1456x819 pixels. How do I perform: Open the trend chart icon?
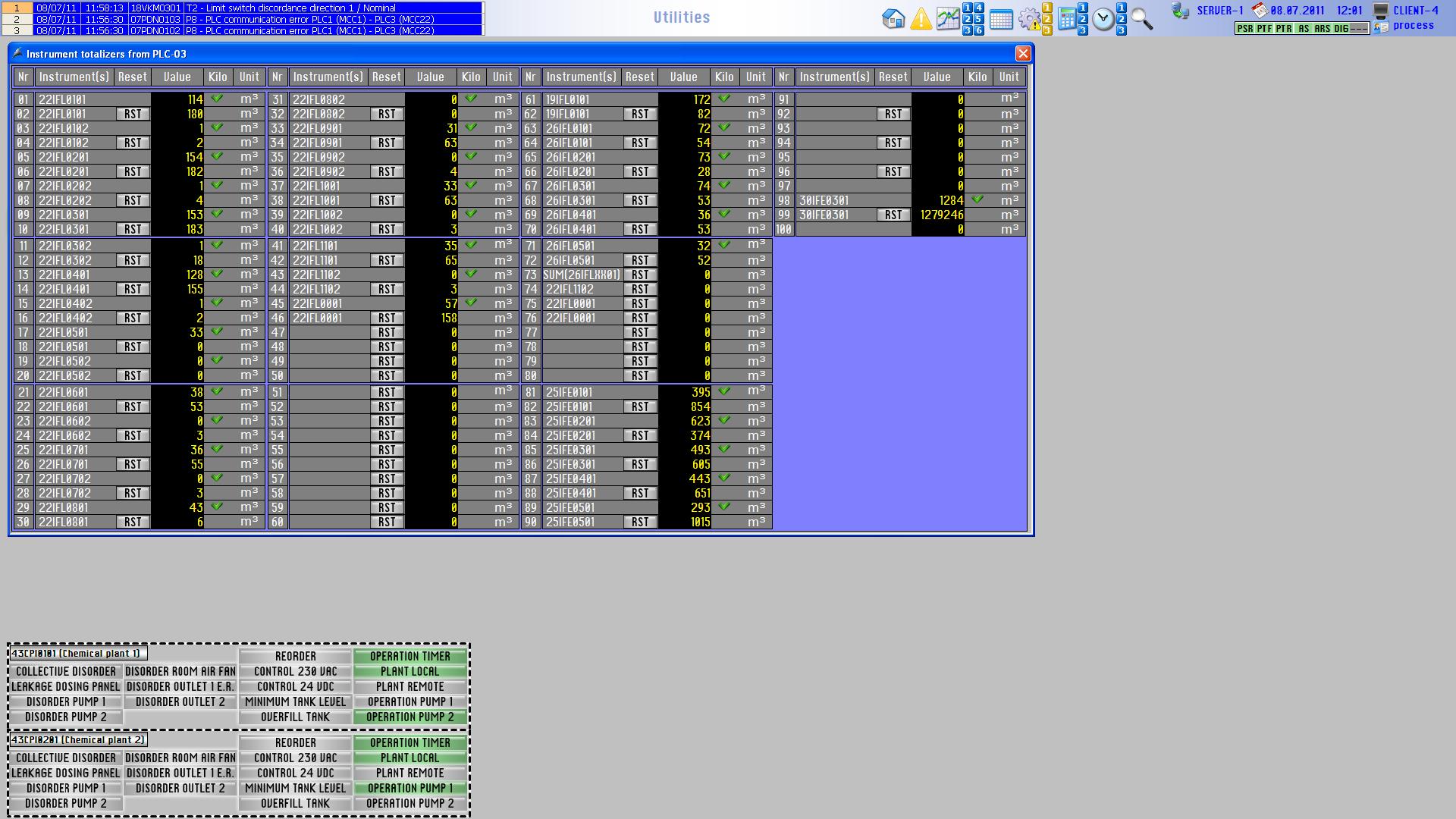coord(947,19)
